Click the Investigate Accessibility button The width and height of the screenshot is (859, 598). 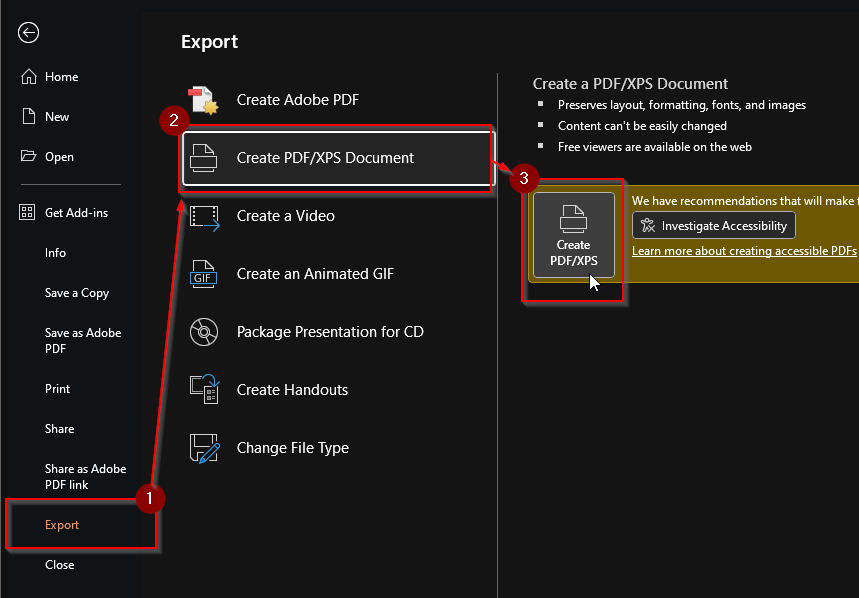(713, 225)
